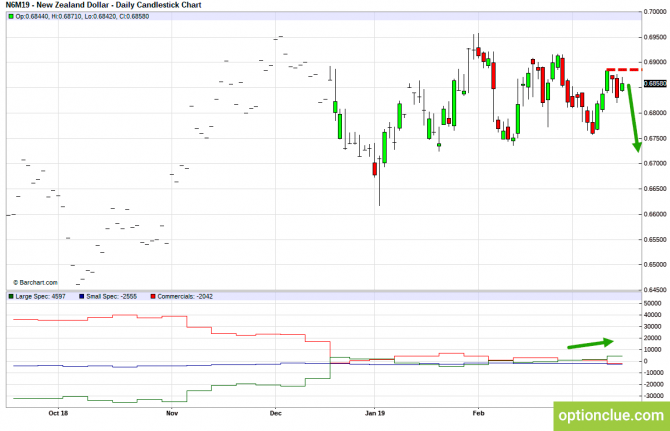This screenshot has height=431, width=670.
Task: Click the Small Spec blue legend square
Action: 82,296
